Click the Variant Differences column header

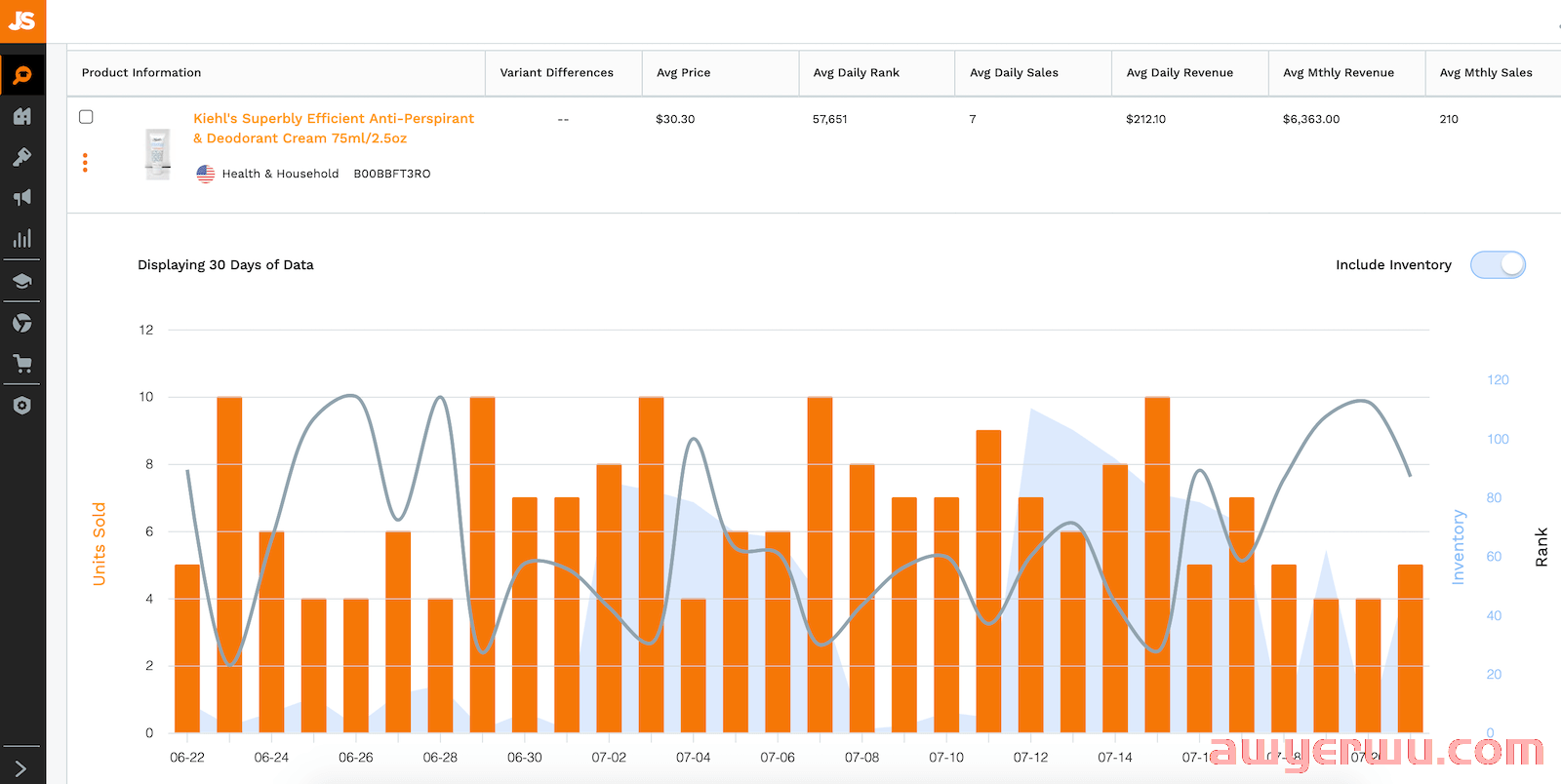pyautogui.click(x=557, y=72)
